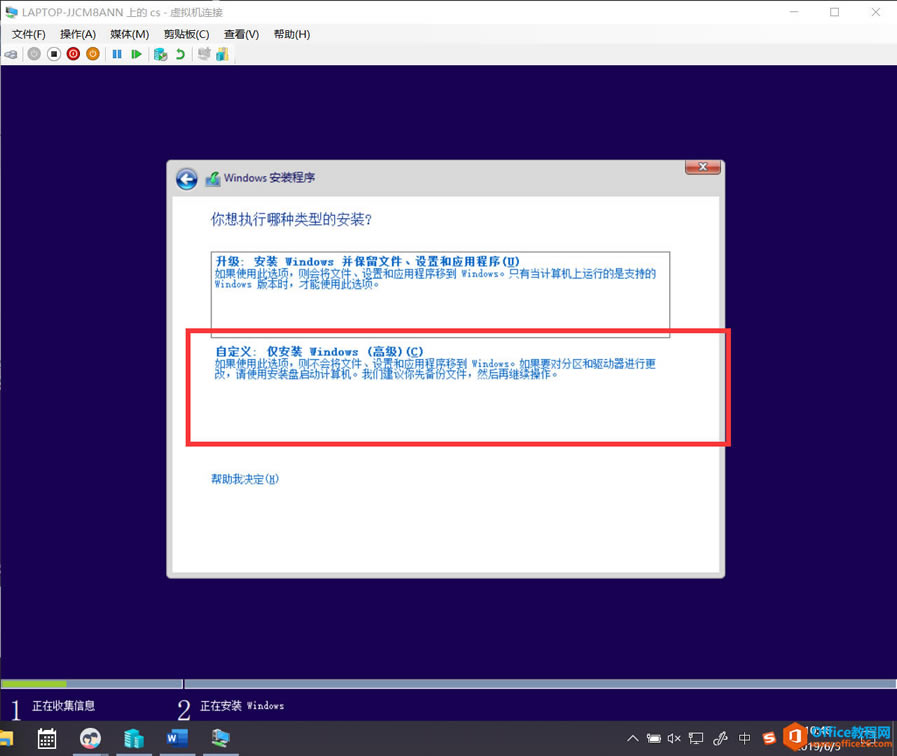Viewport: 897px width, 756px height.
Task: Click the VM connection taskbar icon
Action: (x=220, y=738)
